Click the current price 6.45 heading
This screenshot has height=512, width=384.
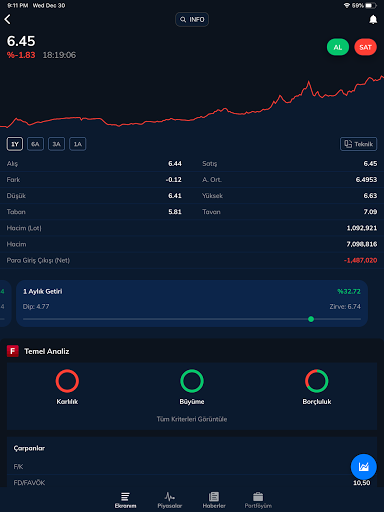(21, 41)
